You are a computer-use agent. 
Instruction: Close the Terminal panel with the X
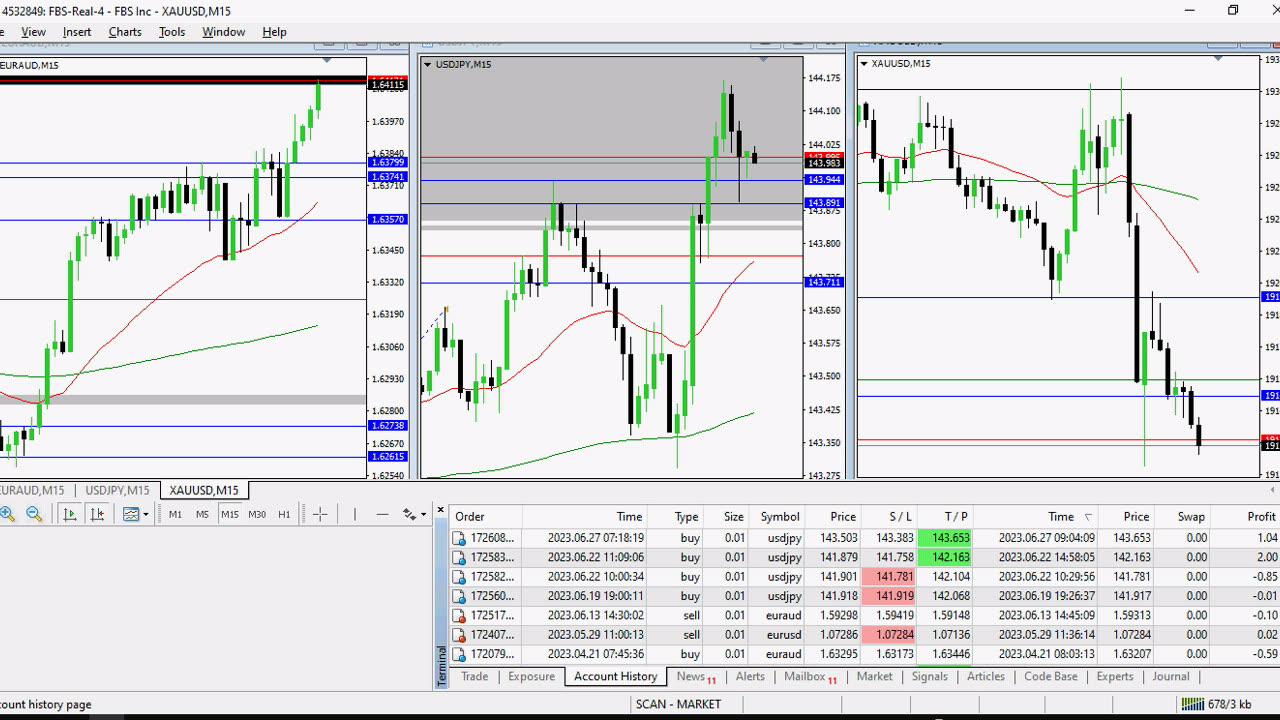[440, 510]
